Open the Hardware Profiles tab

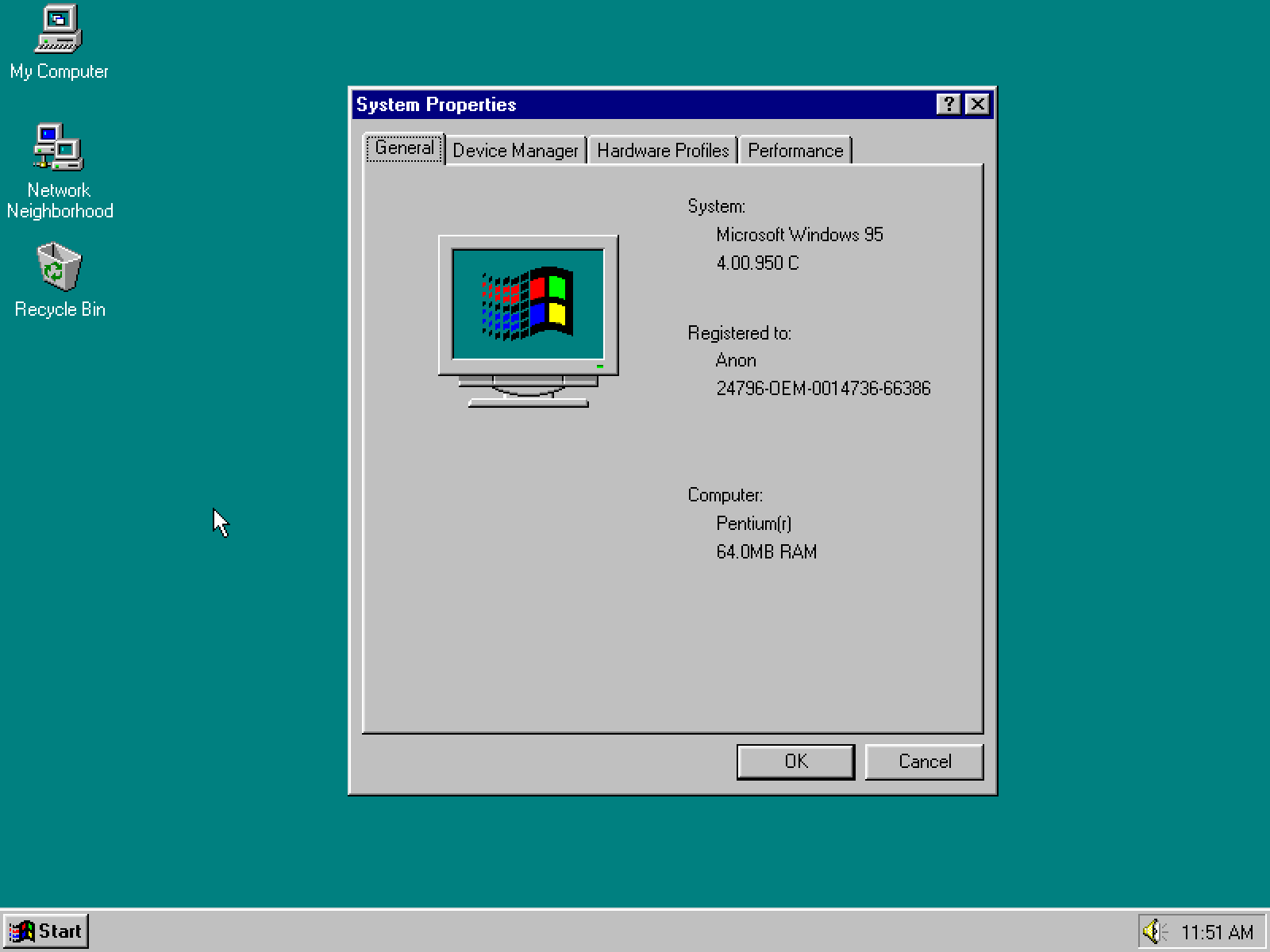point(663,151)
